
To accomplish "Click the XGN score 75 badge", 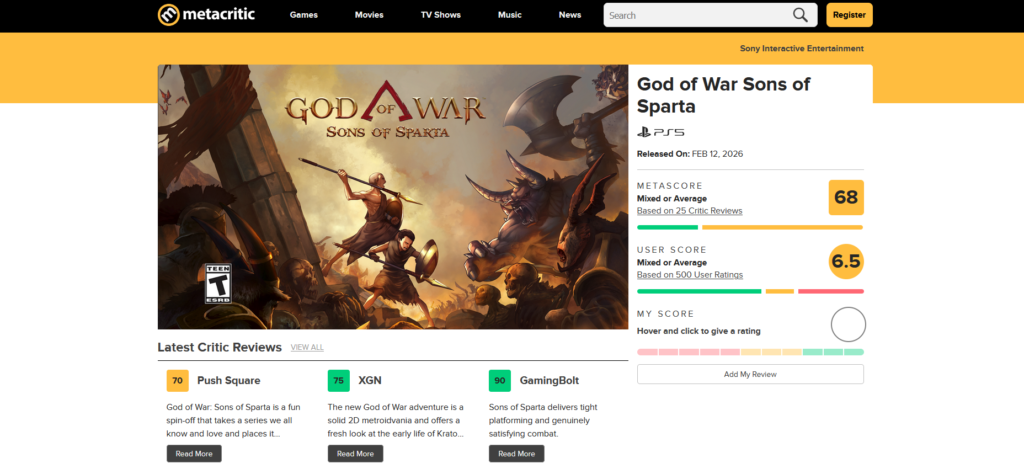I will (x=339, y=381).
